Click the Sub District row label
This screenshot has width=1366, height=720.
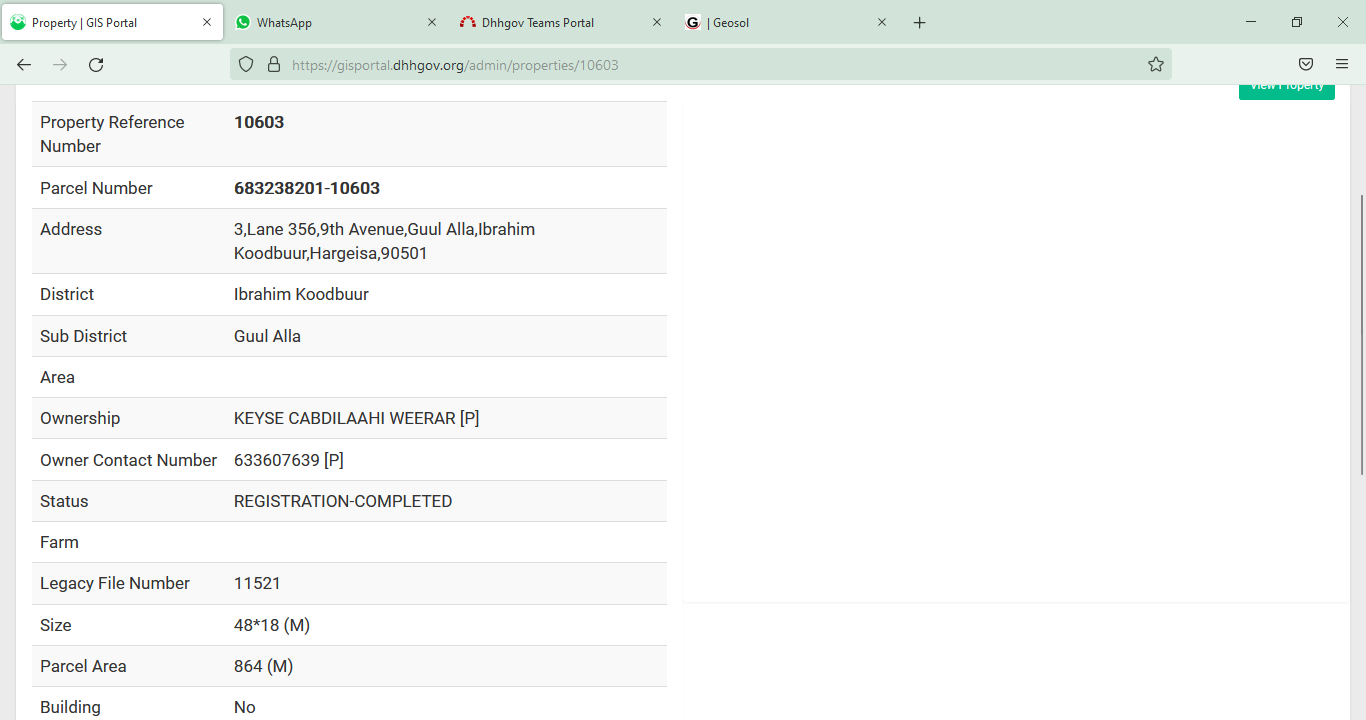83,336
